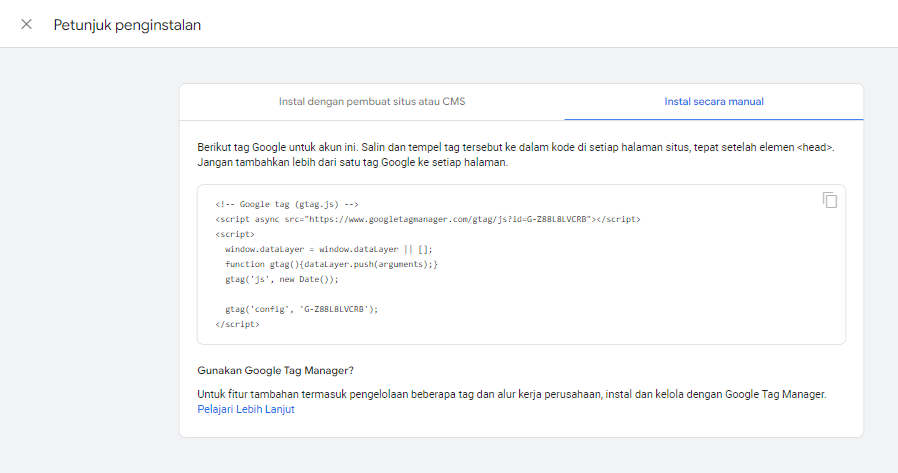Click the gtag('config', 'G-Z88L8LVCRB') line

point(301,309)
